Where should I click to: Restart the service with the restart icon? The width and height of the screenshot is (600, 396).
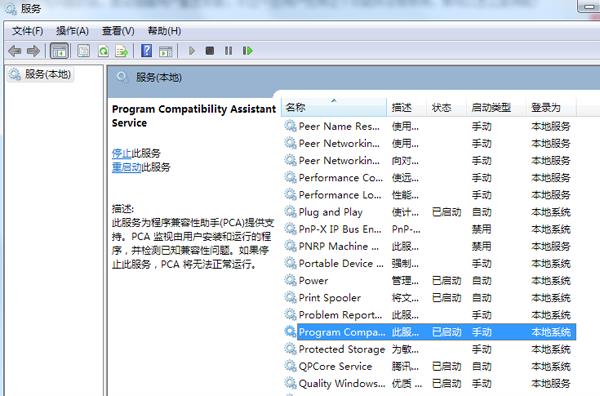[x=248, y=51]
